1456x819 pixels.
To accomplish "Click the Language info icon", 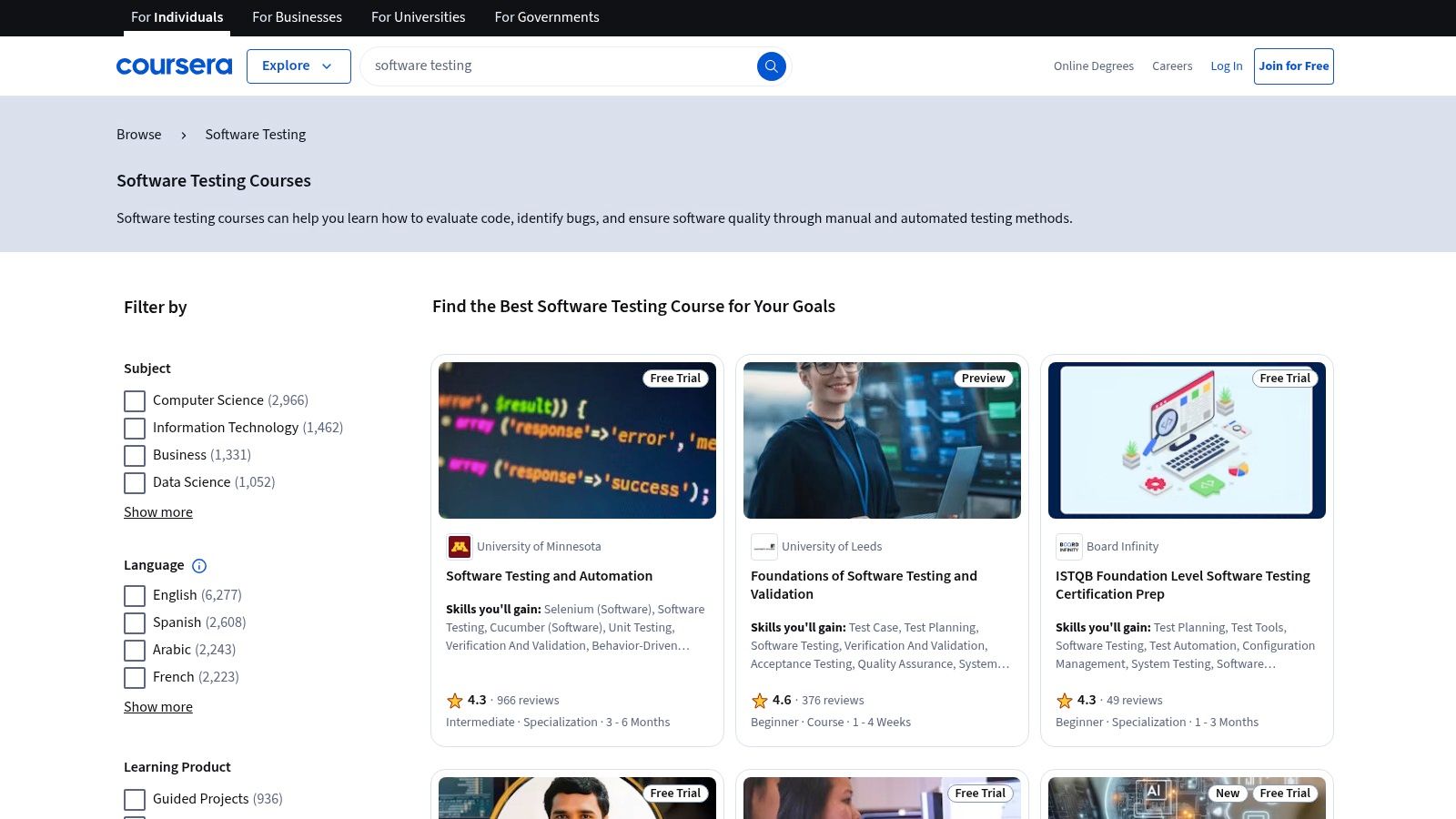I will [x=199, y=566].
